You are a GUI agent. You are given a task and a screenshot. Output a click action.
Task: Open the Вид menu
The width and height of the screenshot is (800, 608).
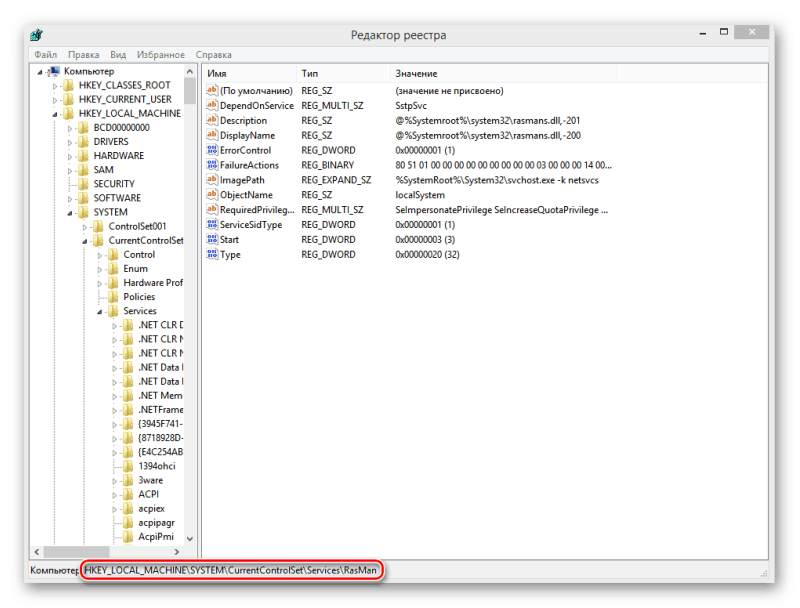coord(118,55)
